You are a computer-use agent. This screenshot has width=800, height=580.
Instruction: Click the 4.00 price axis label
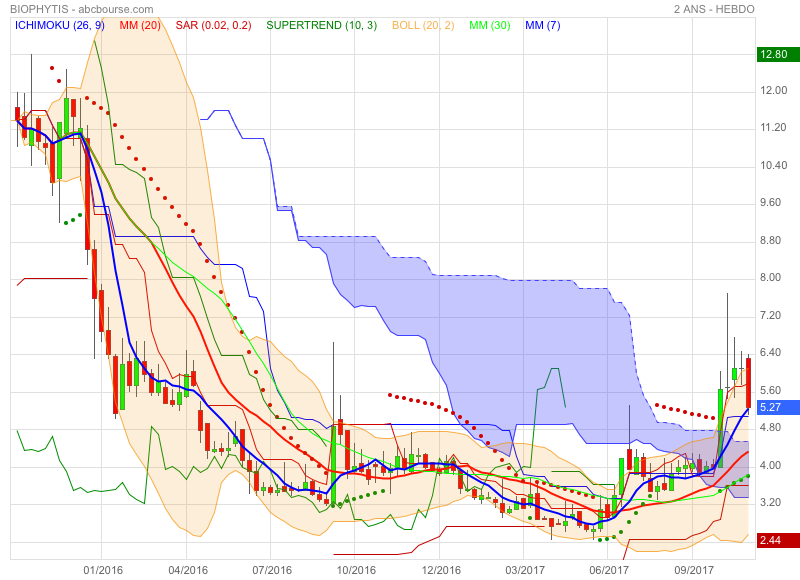[x=773, y=465]
